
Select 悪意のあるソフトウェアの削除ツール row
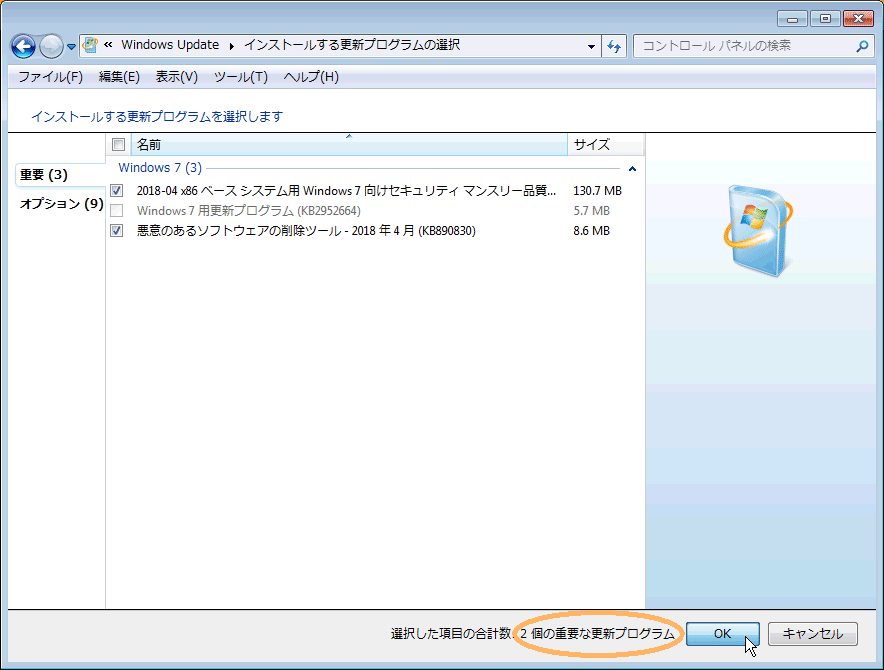(374, 231)
